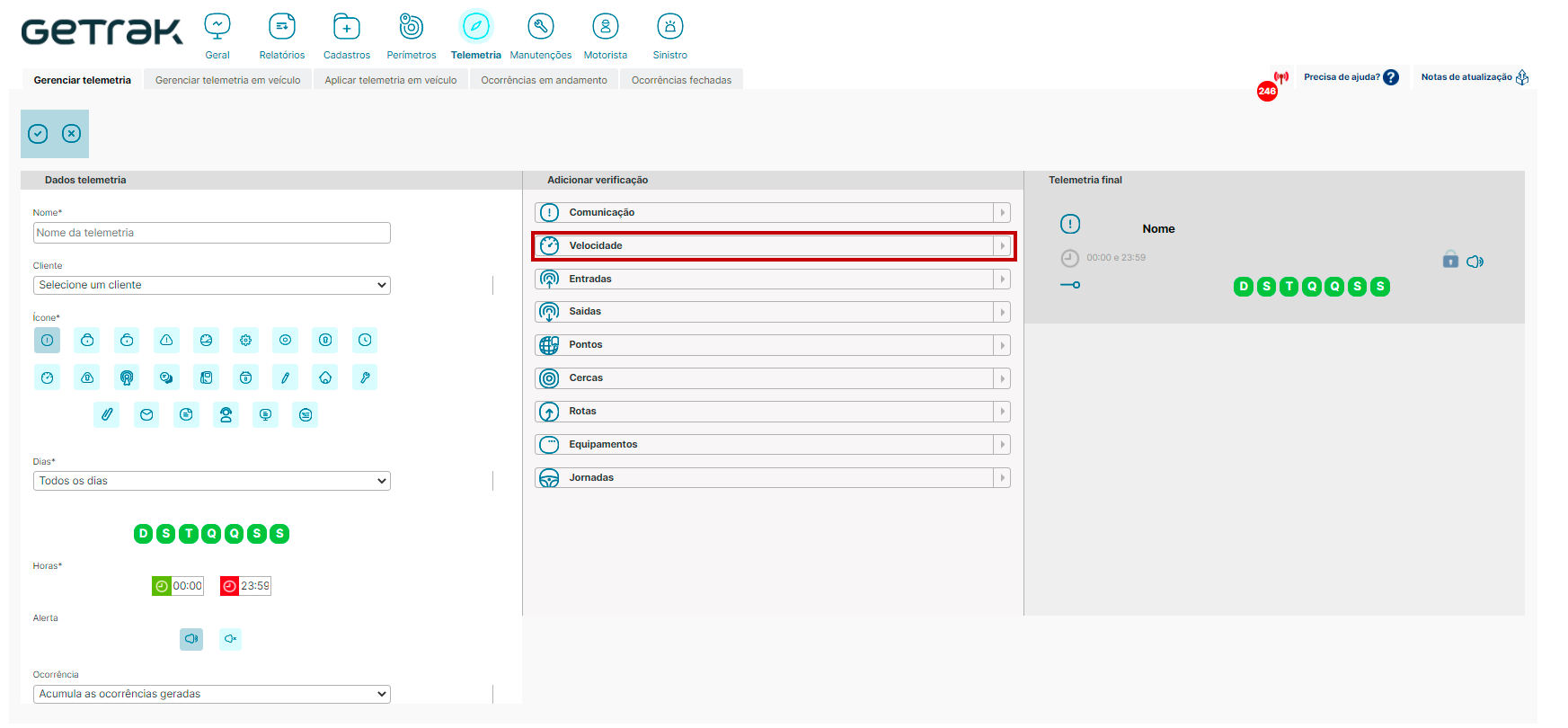Cancel editing with the circled X icon
Image resolution: width=1568 pixels, height=728 pixels.
71,134
